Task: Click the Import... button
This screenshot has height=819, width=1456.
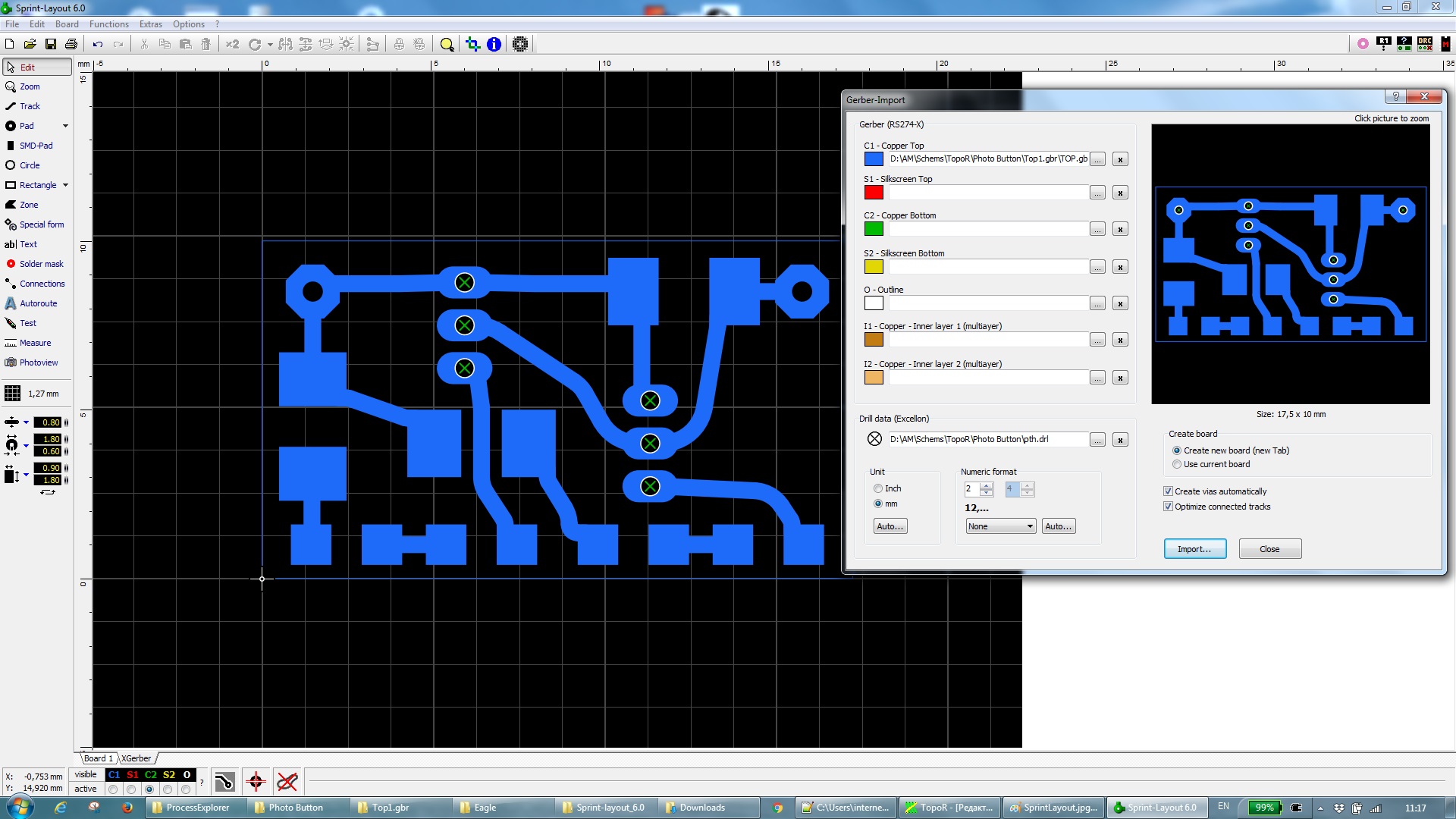Action: [1194, 549]
